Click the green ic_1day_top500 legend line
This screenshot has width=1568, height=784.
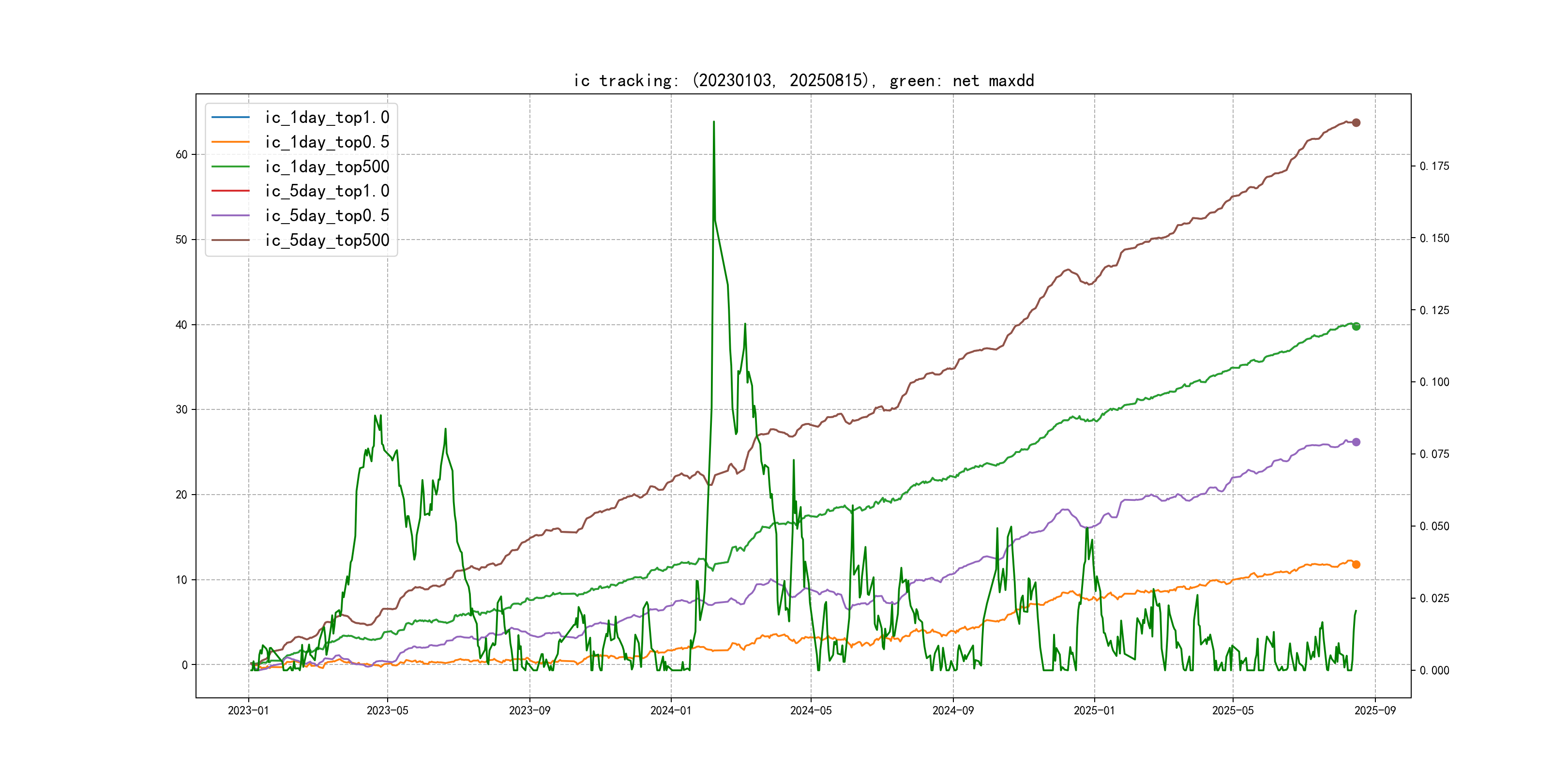tap(230, 166)
